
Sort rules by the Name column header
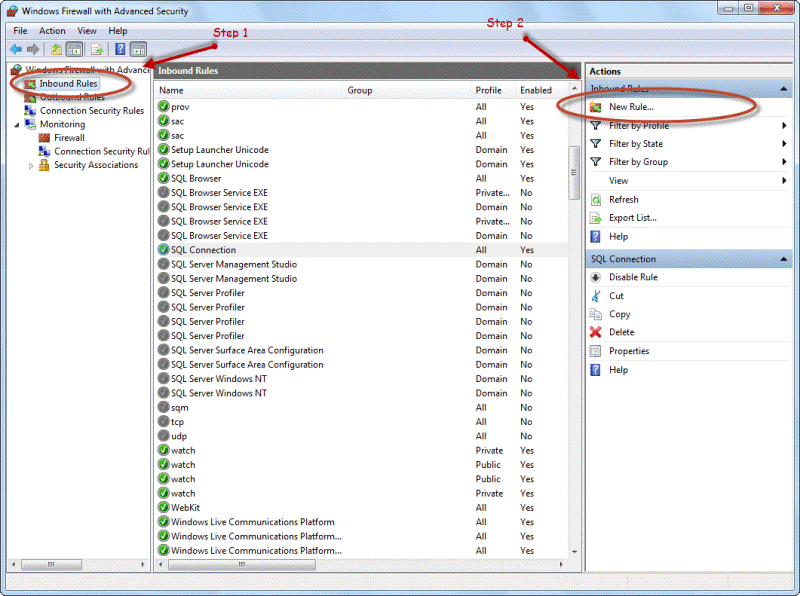click(171, 89)
